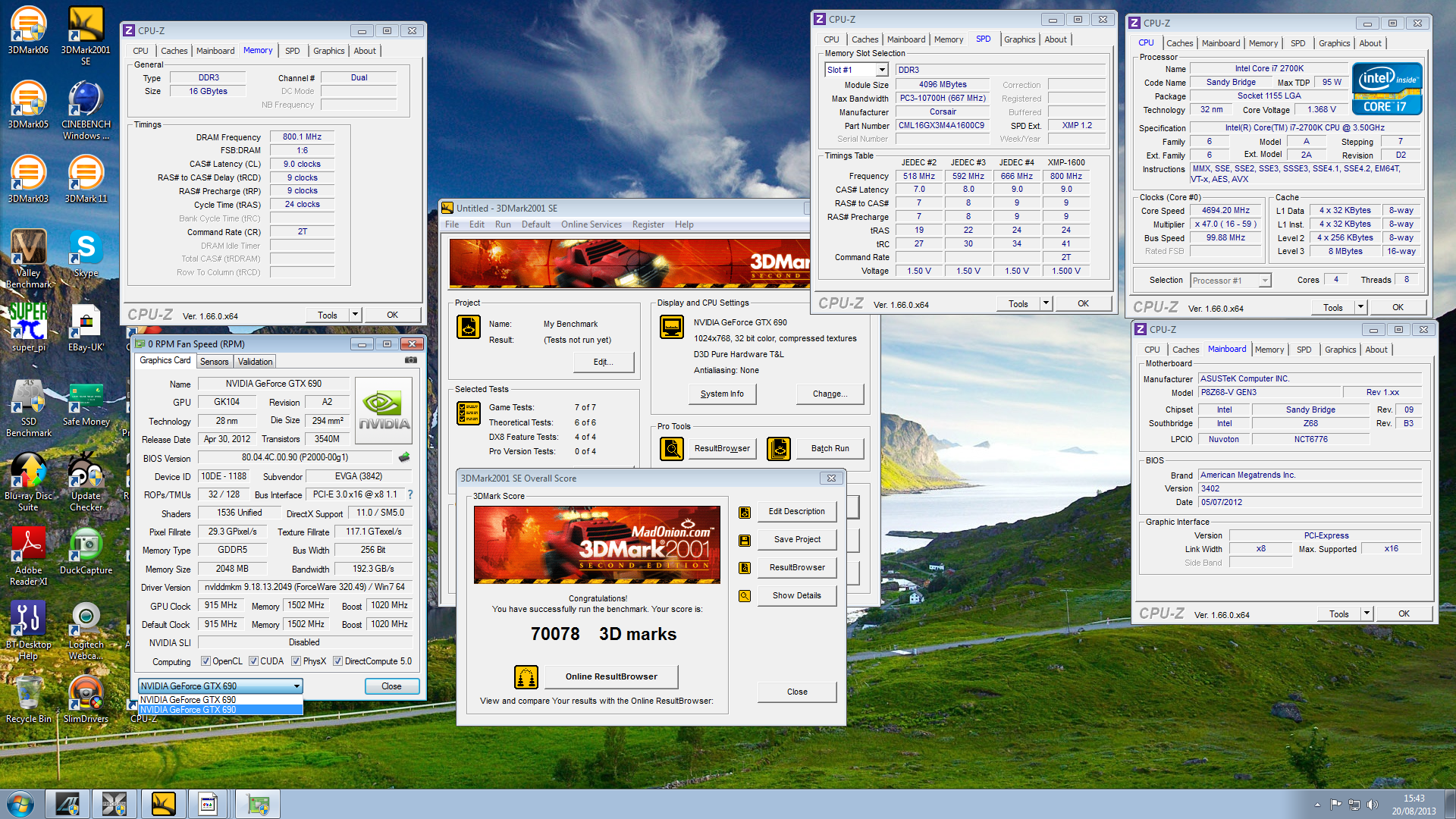Screen dimensions: 1456x819
Task: Launch SlimDrivers desktop icon
Action: click(86, 699)
